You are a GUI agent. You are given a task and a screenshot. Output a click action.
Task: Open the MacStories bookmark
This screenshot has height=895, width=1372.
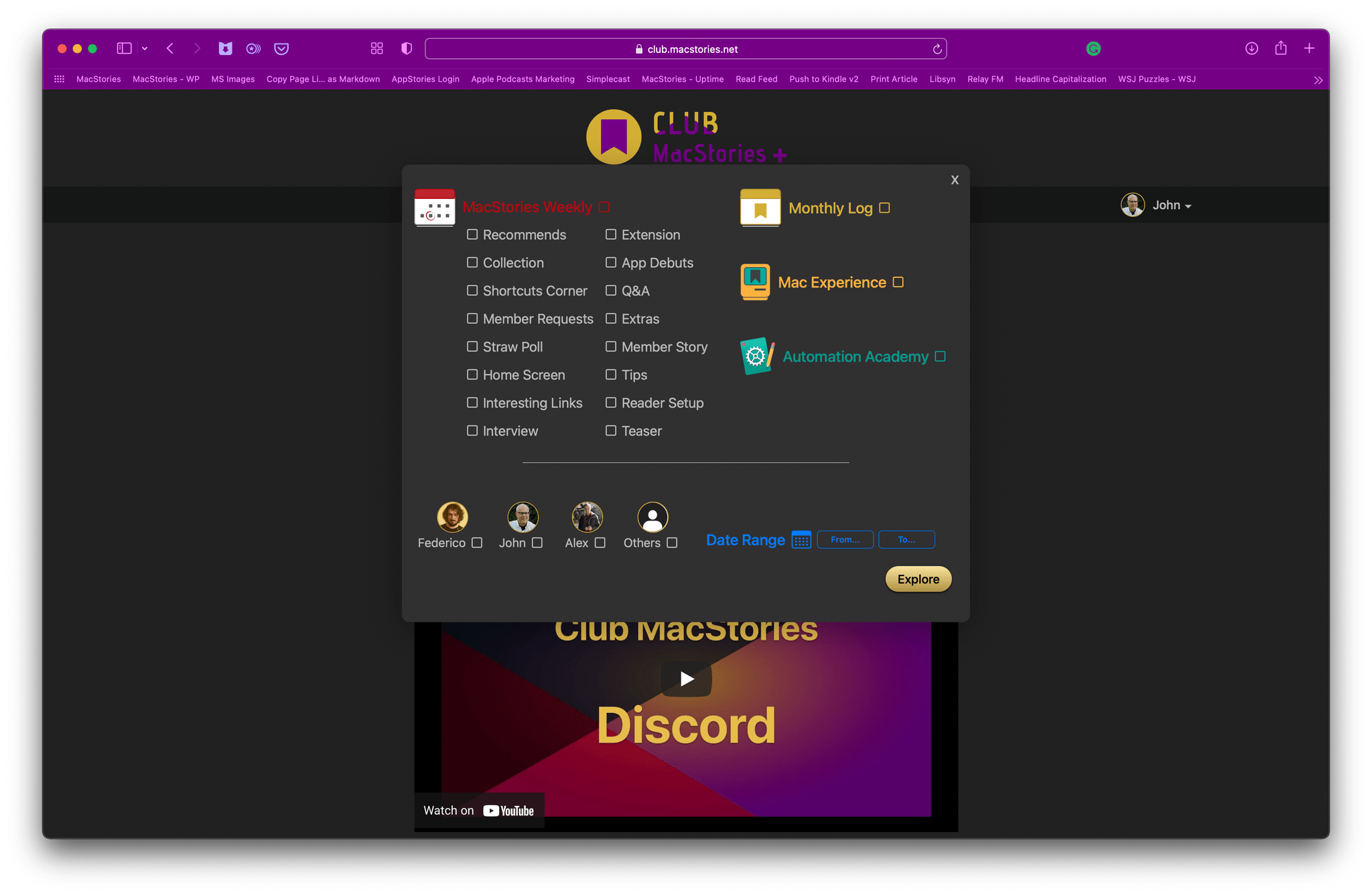coord(98,79)
